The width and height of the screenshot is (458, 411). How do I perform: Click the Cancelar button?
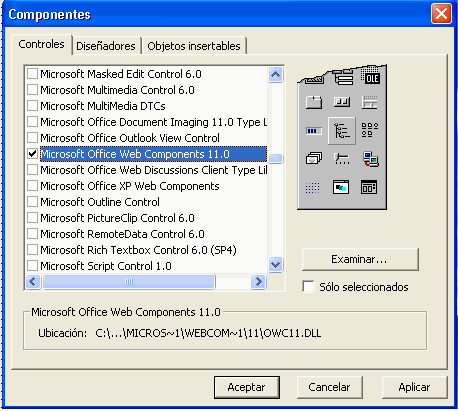[x=329, y=387]
